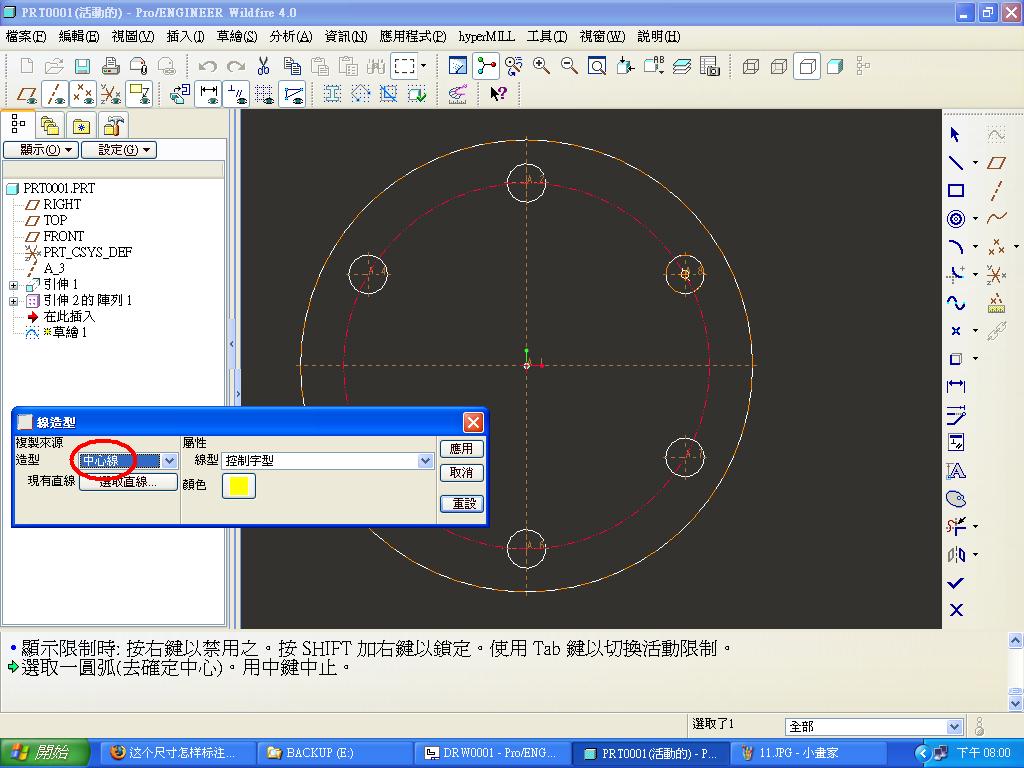The image size is (1024, 768).
Task: Open the 線型 控制字型 dropdown arrow
Action: click(425, 461)
